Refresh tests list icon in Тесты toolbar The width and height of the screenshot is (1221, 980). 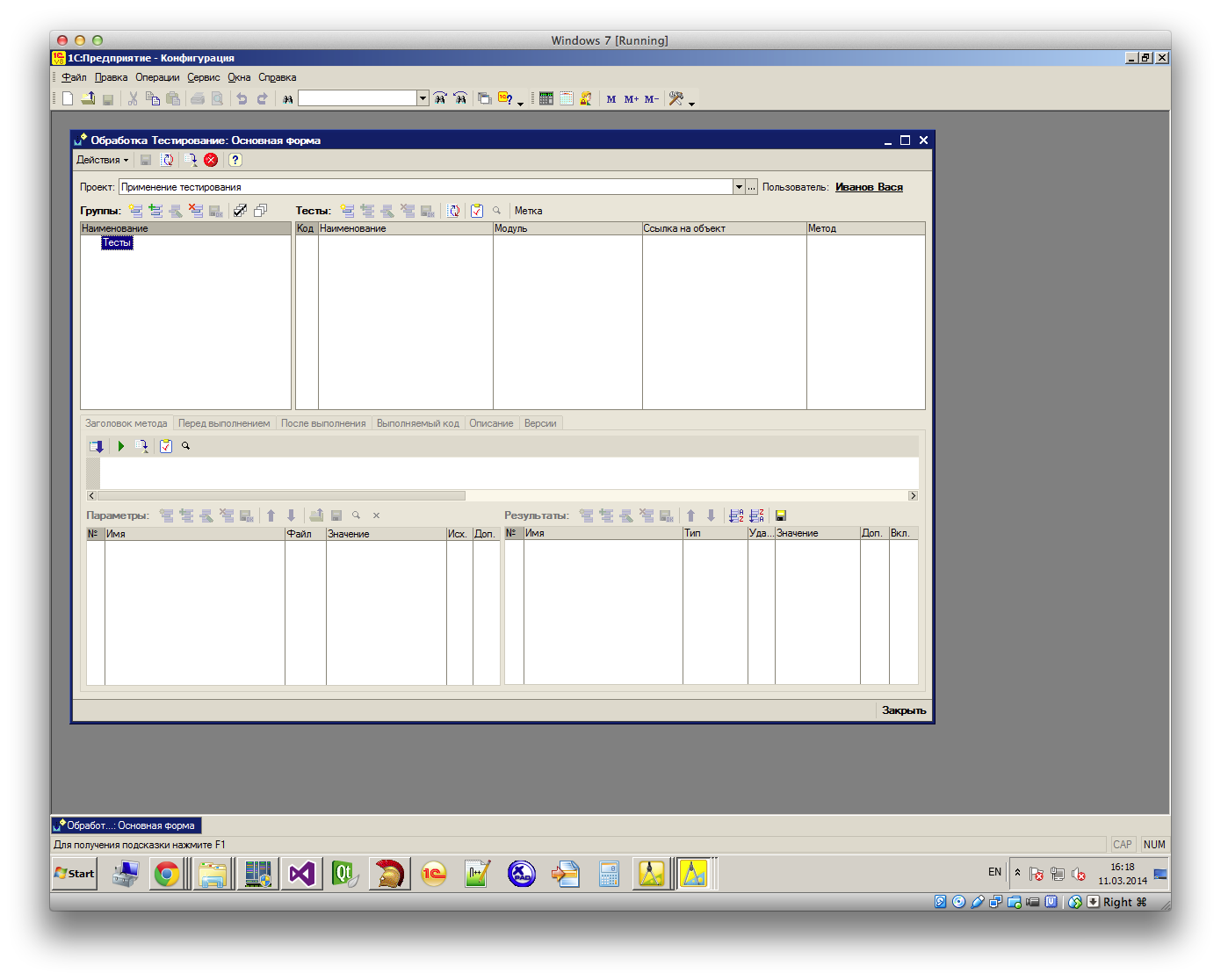[453, 211]
